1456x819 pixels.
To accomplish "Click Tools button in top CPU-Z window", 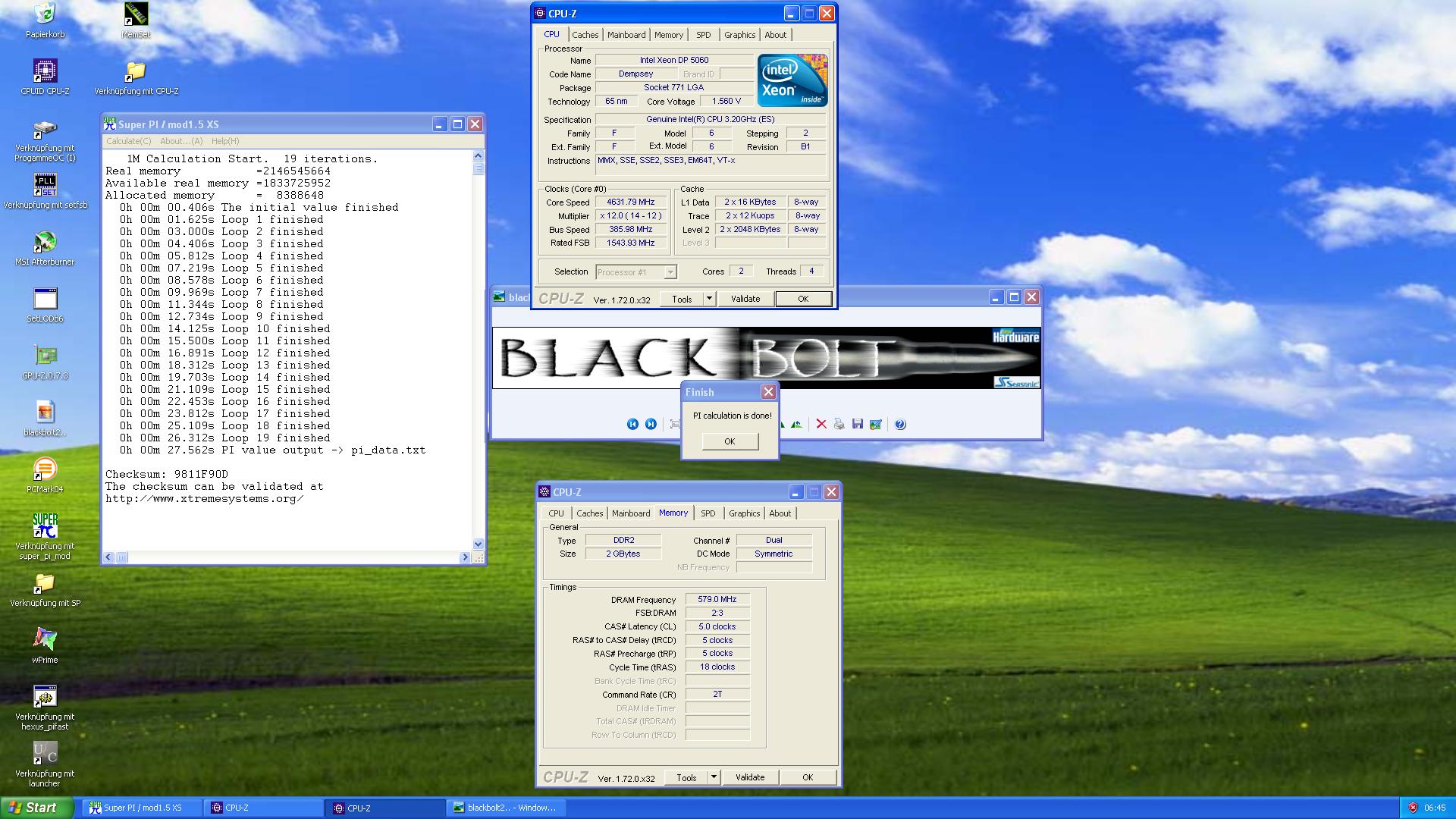I will click(x=682, y=299).
